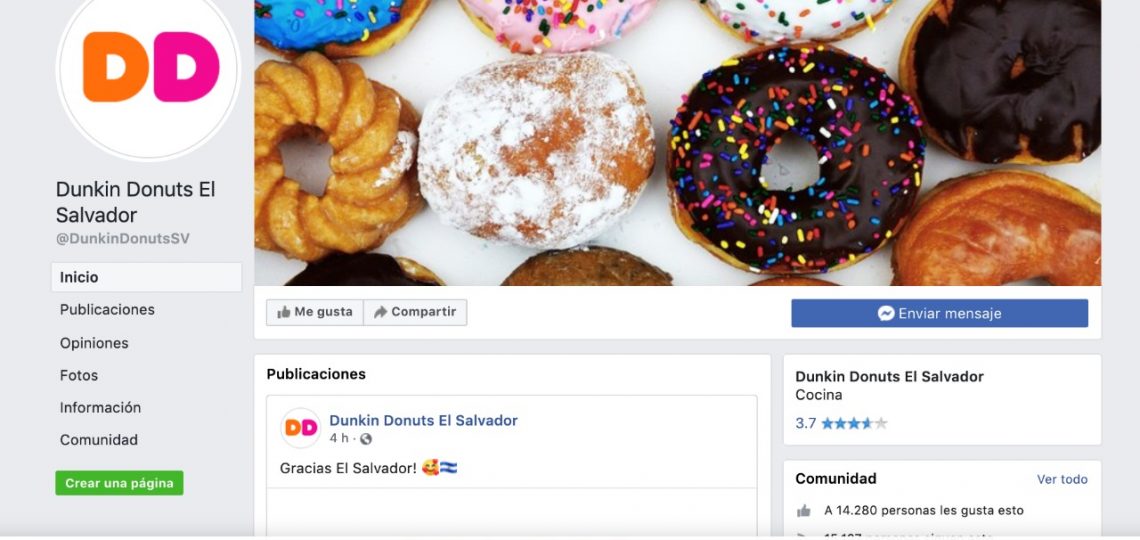The height and width of the screenshot is (540, 1140).
Task: Click the thumbs-up icon on Me gusta
Action: click(284, 313)
